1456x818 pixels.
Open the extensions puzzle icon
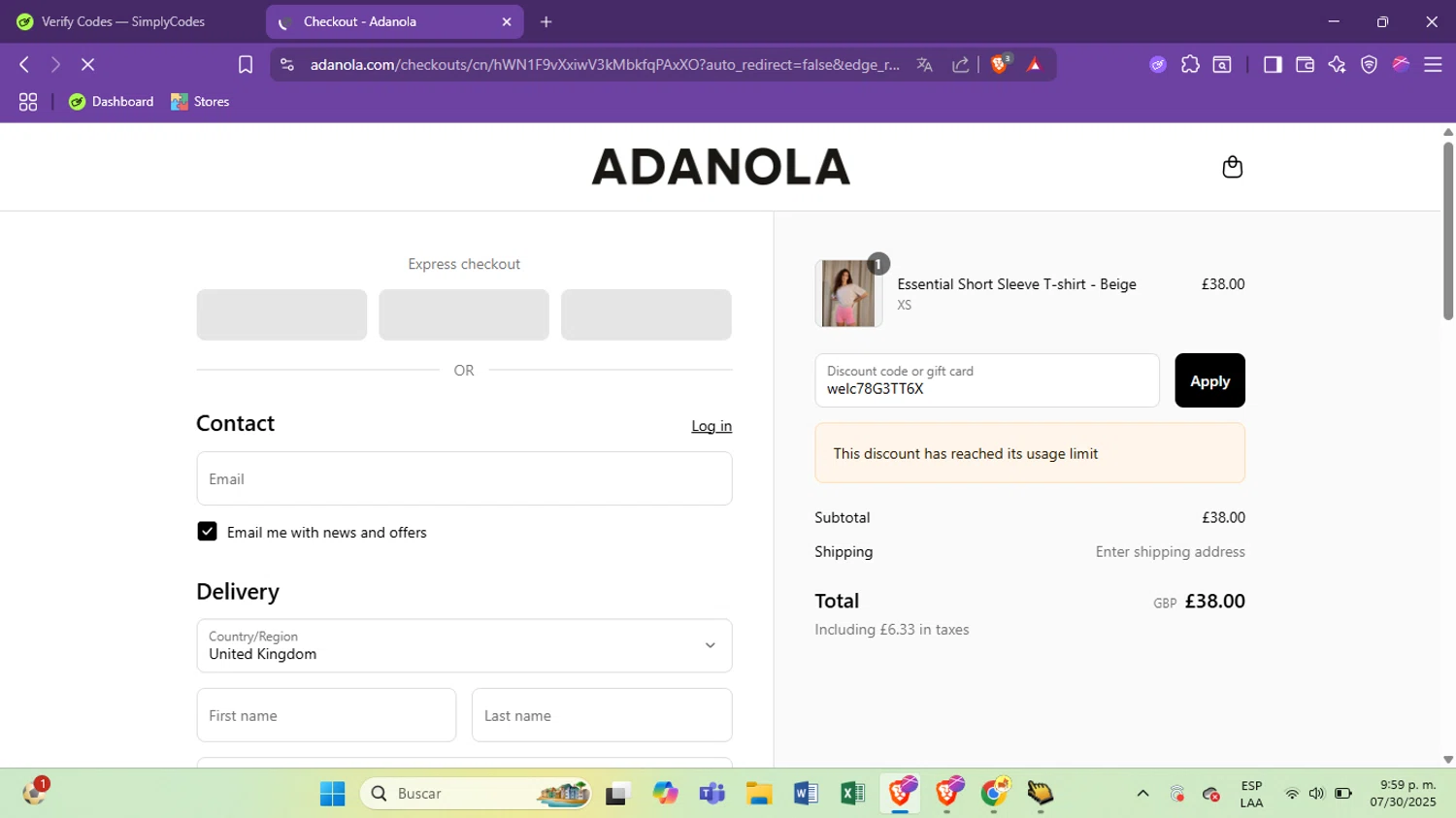point(1190,65)
